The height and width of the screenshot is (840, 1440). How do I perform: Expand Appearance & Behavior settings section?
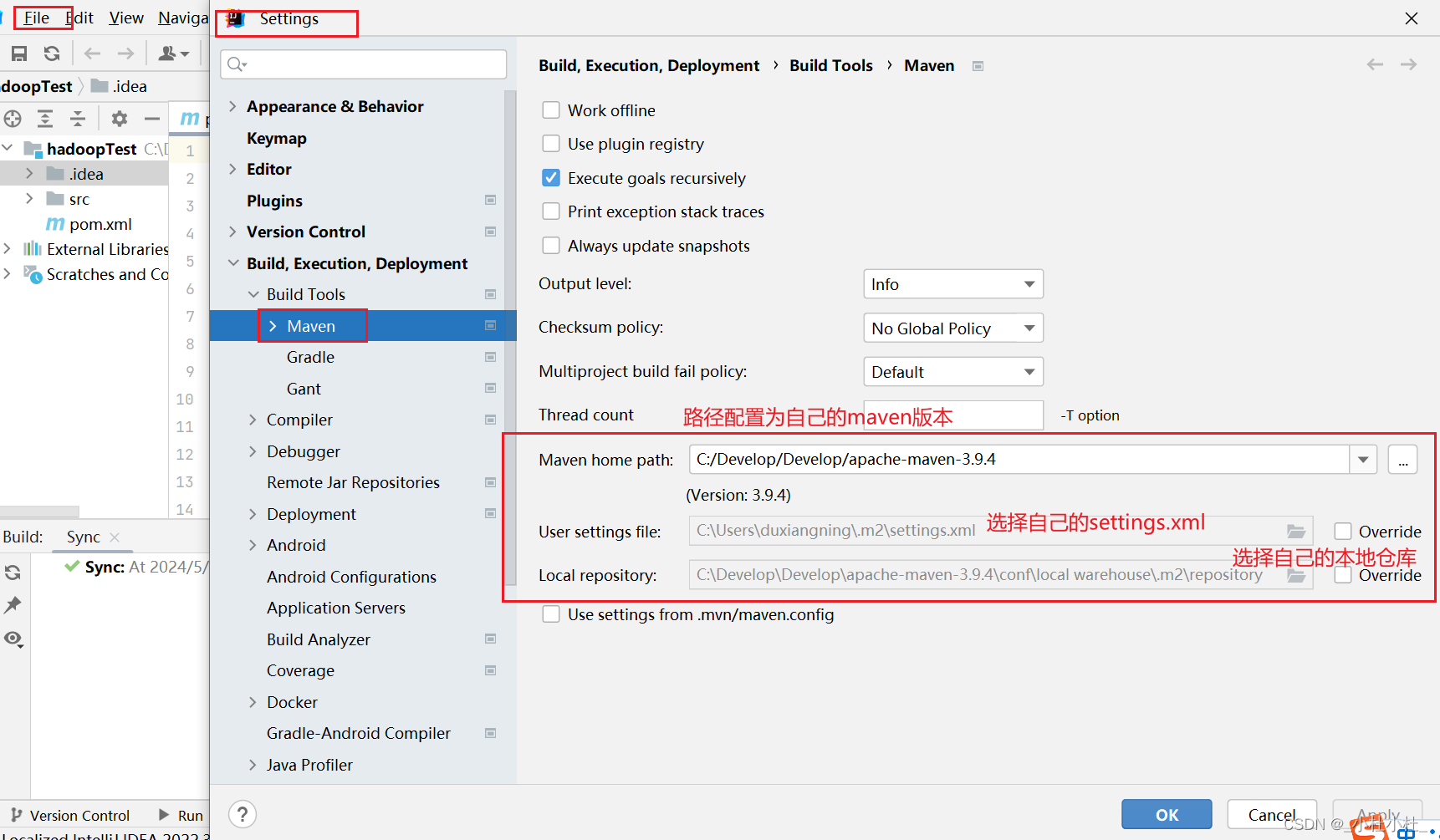point(233,106)
